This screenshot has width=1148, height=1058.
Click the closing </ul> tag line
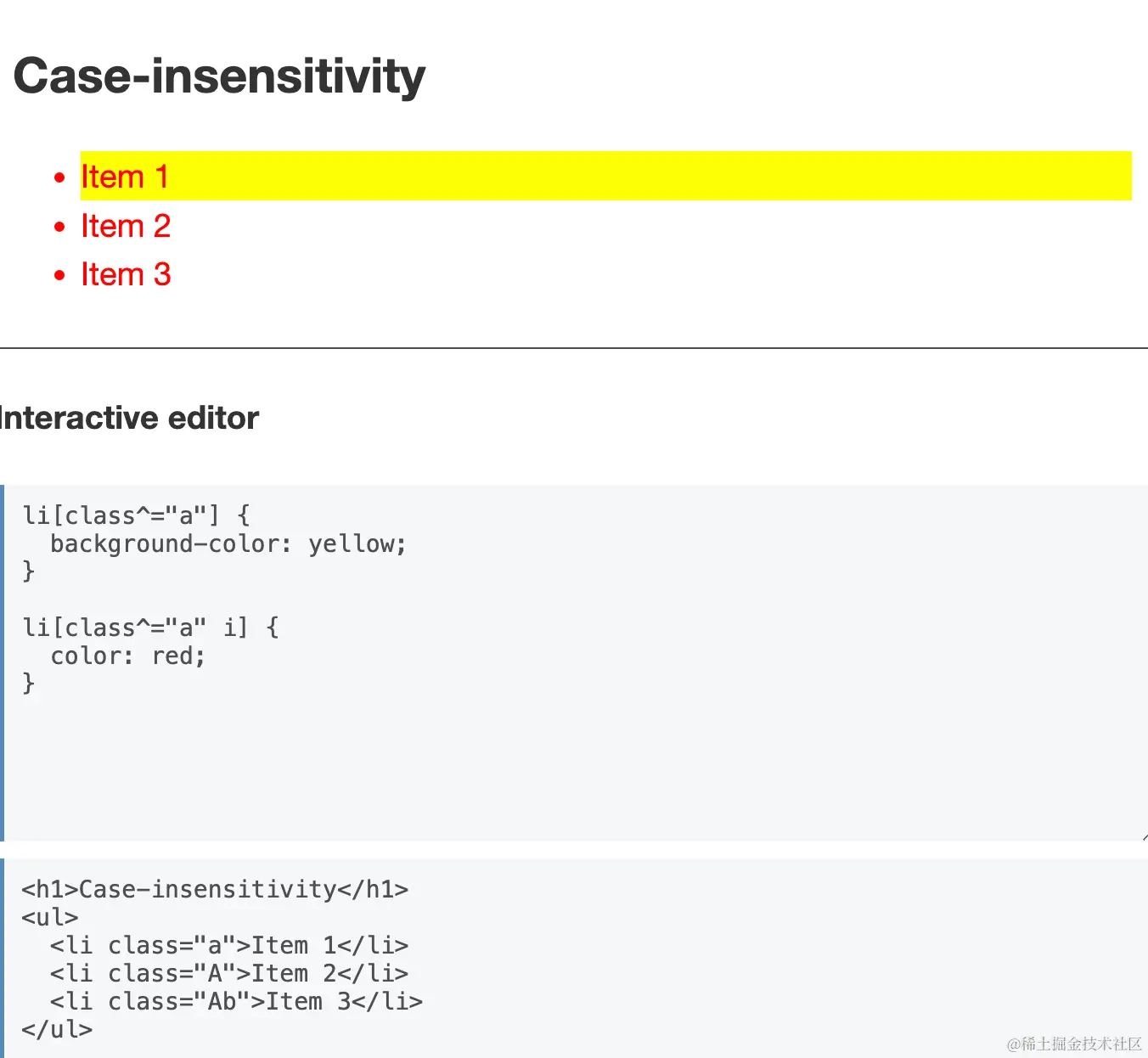coord(57,1029)
